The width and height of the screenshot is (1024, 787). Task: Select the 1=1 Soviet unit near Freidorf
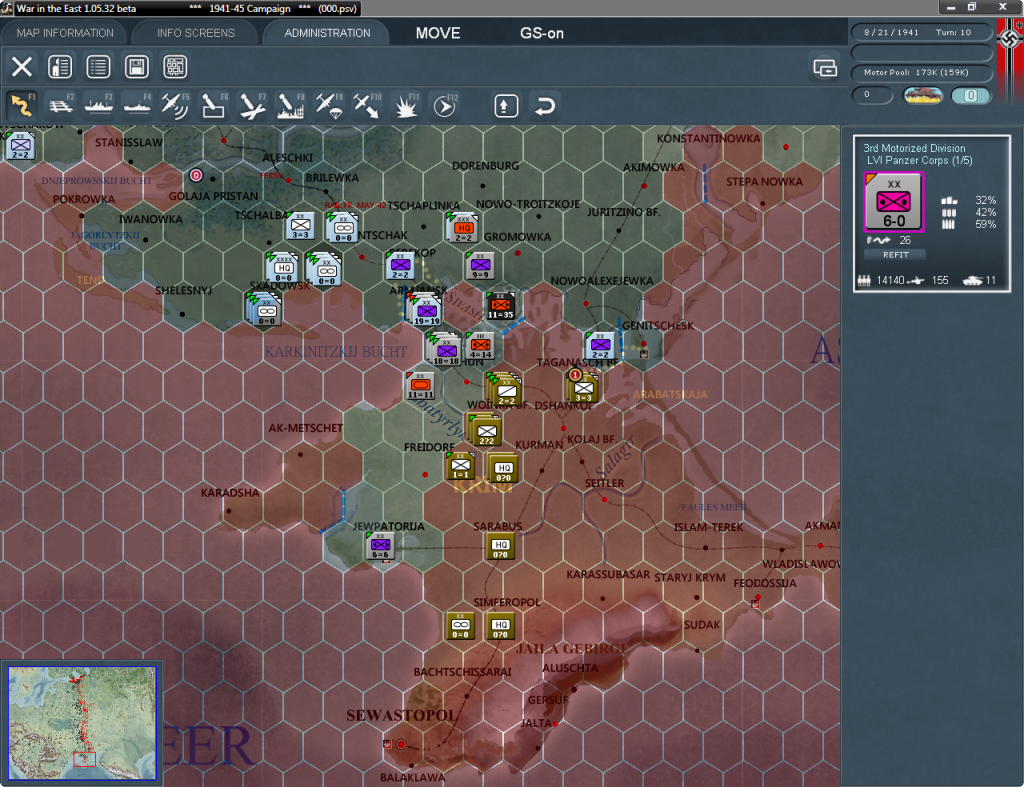tap(460, 466)
